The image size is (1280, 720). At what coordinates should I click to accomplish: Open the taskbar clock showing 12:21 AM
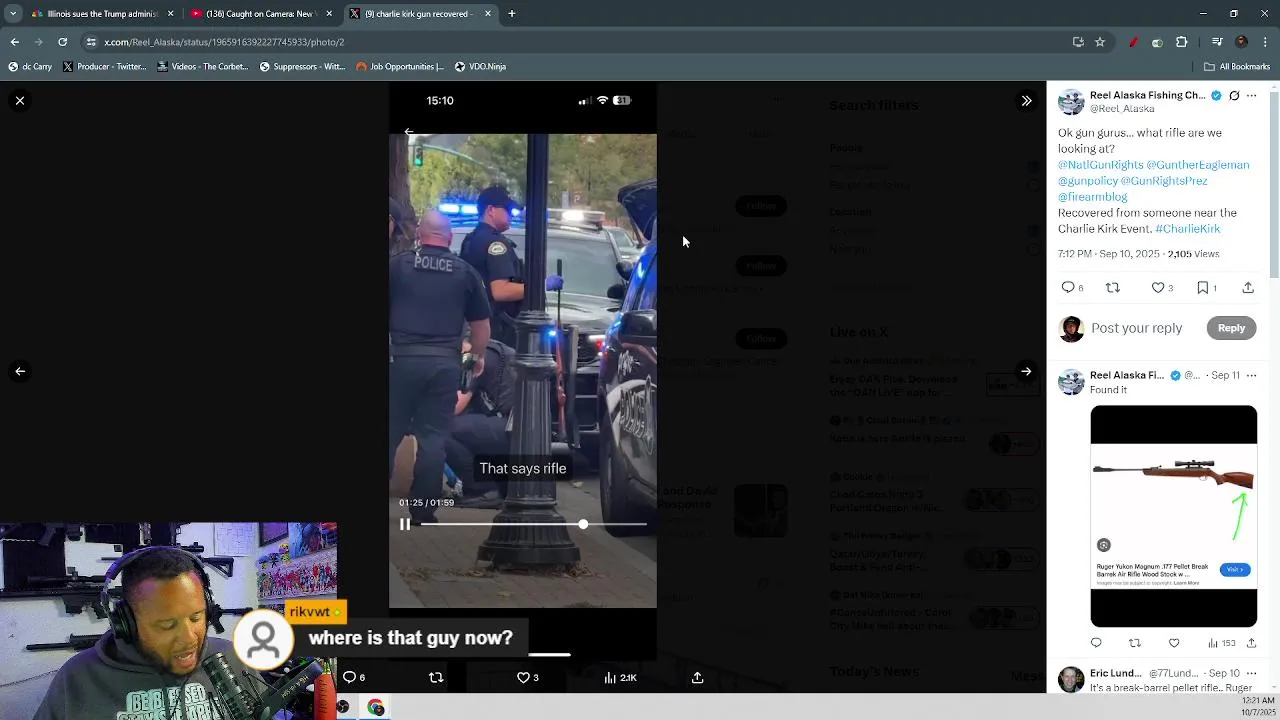(x=1257, y=707)
